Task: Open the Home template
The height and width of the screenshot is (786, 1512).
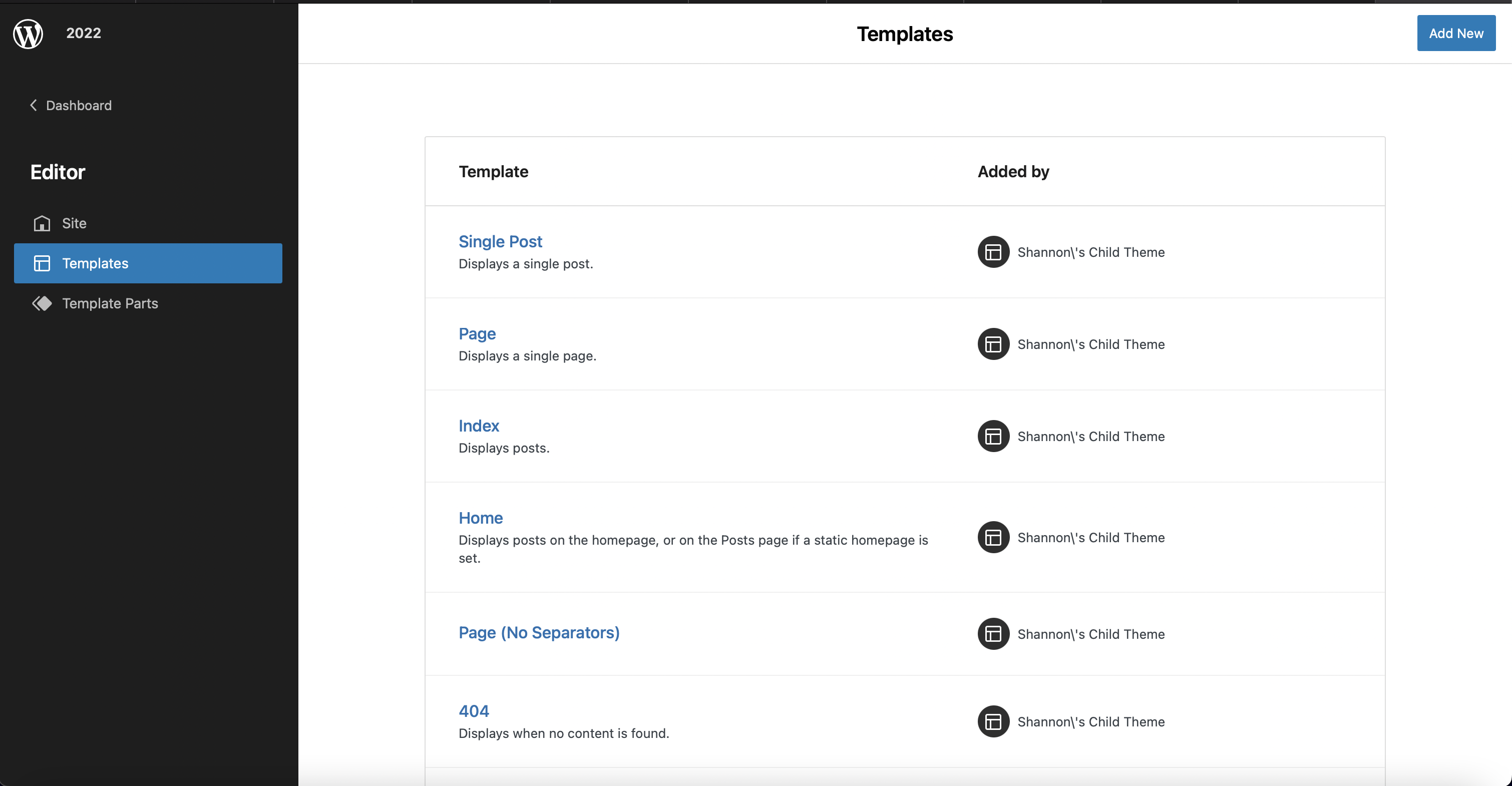Action: pyautogui.click(x=480, y=518)
